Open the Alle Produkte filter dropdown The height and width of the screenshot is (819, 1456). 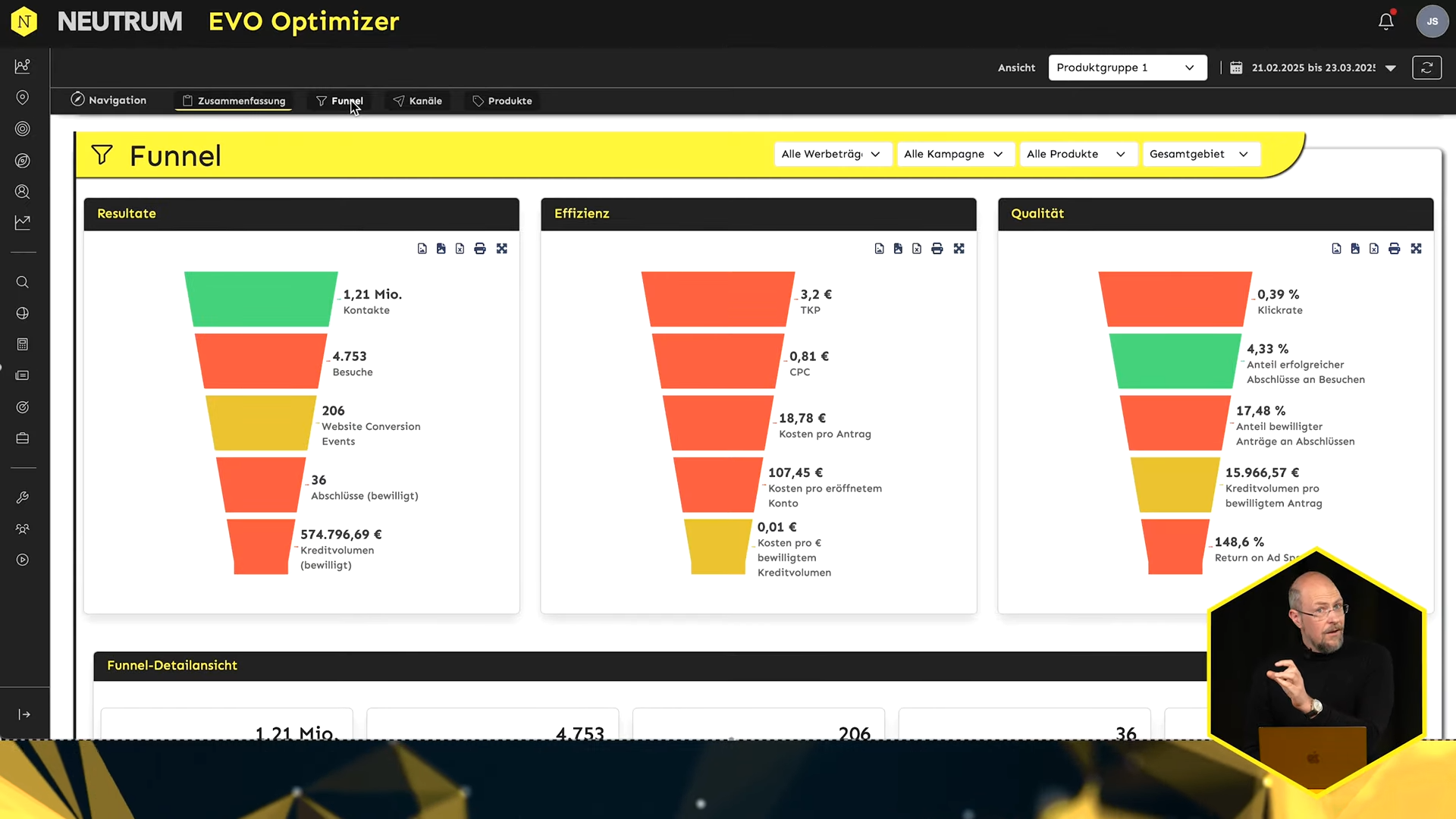[x=1078, y=154]
